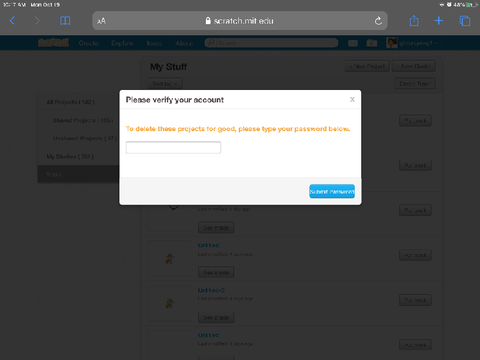
Task: See inside project modified a day ago
Action: point(216,228)
